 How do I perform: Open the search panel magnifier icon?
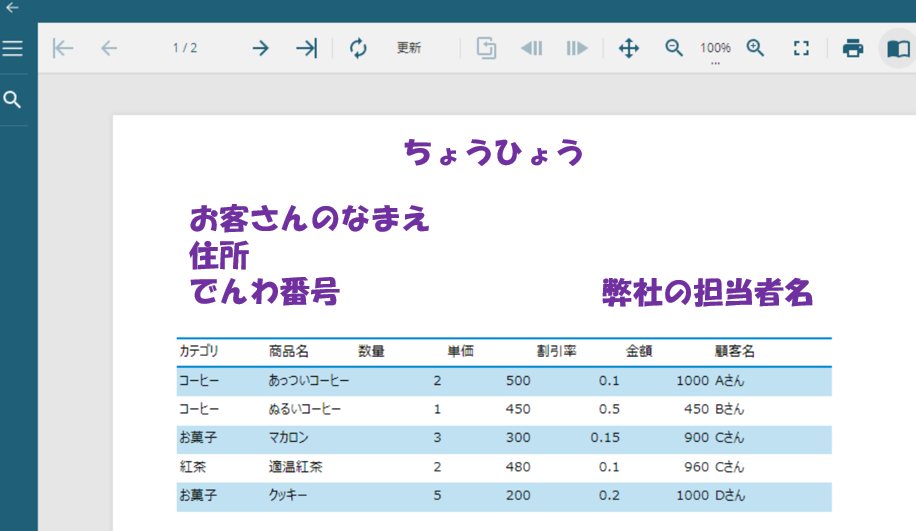tap(13, 100)
